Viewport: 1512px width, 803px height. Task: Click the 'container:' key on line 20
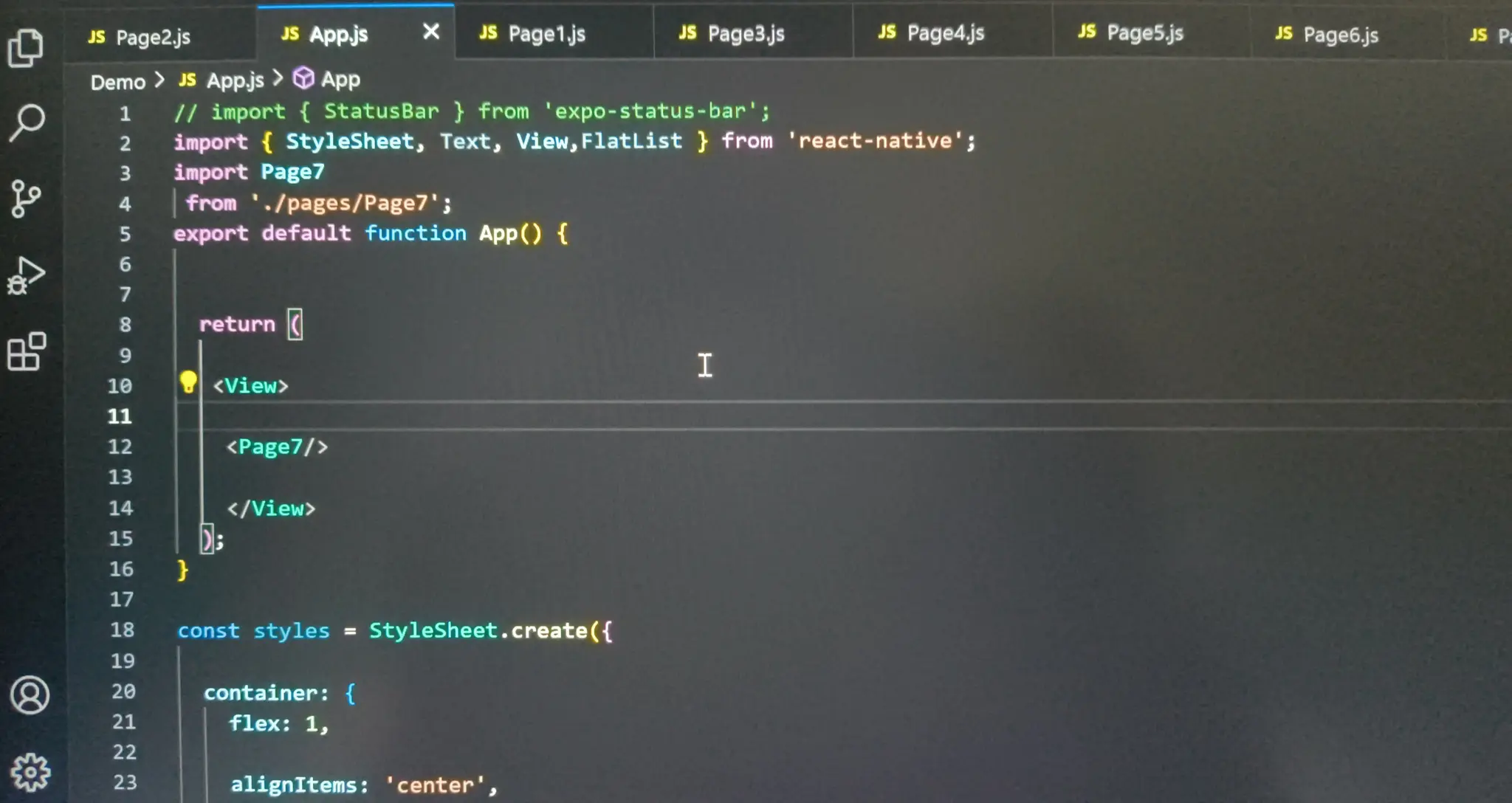tap(267, 692)
